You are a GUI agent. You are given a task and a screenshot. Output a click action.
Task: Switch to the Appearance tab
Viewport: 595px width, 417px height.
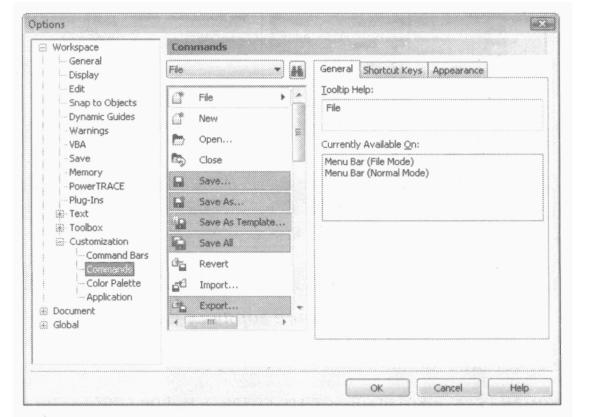458,71
